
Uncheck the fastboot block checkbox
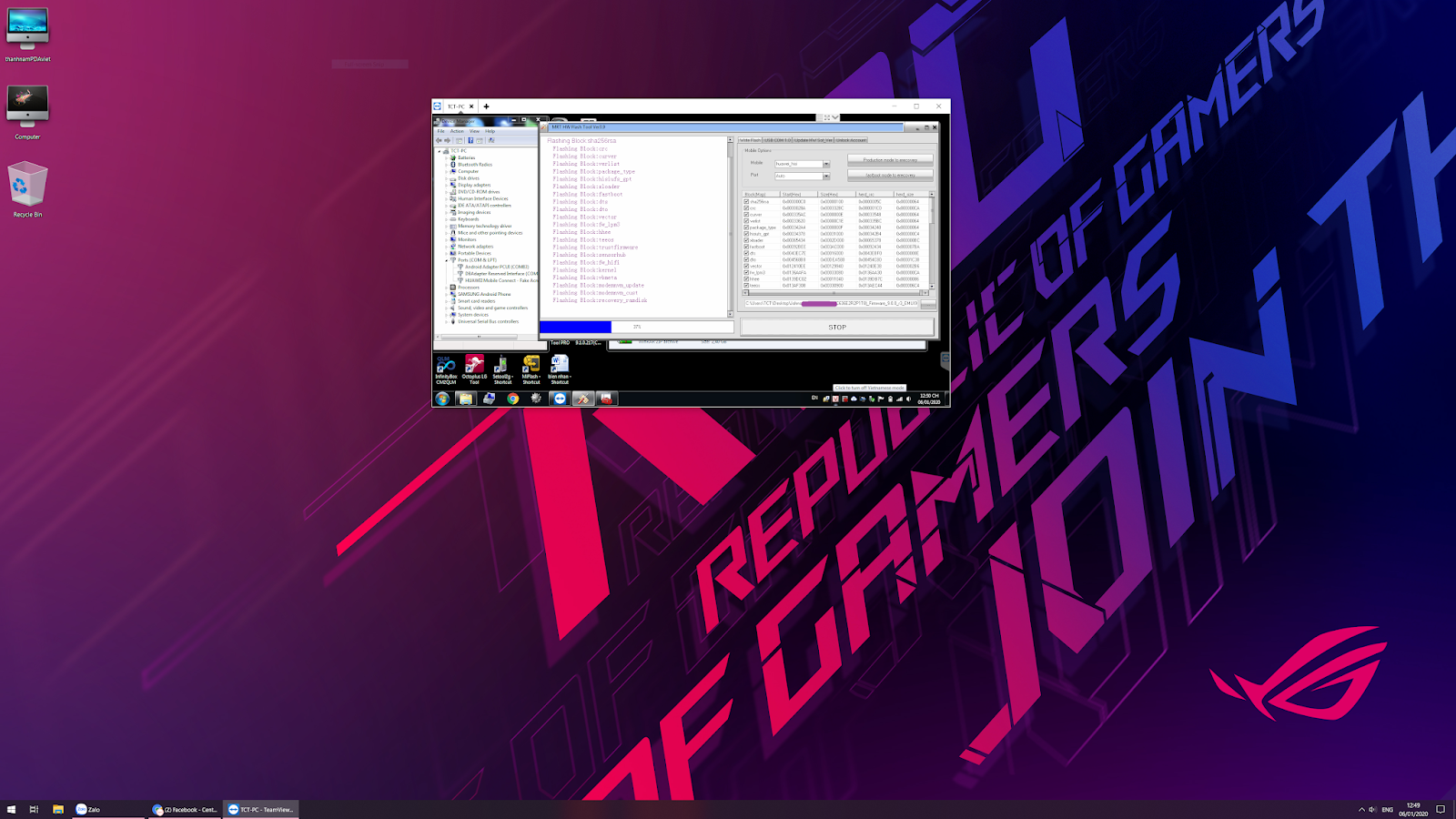pyautogui.click(x=746, y=247)
